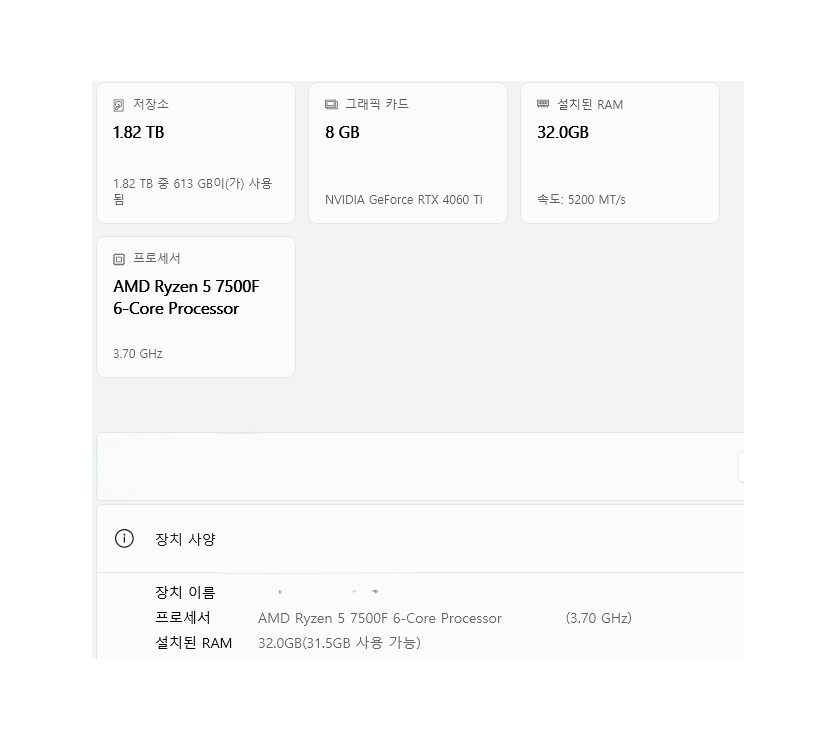The width and height of the screenshot is (835, 740).
Task: Click the info icon beside 장치 사양
Action: tap(124, 539)
